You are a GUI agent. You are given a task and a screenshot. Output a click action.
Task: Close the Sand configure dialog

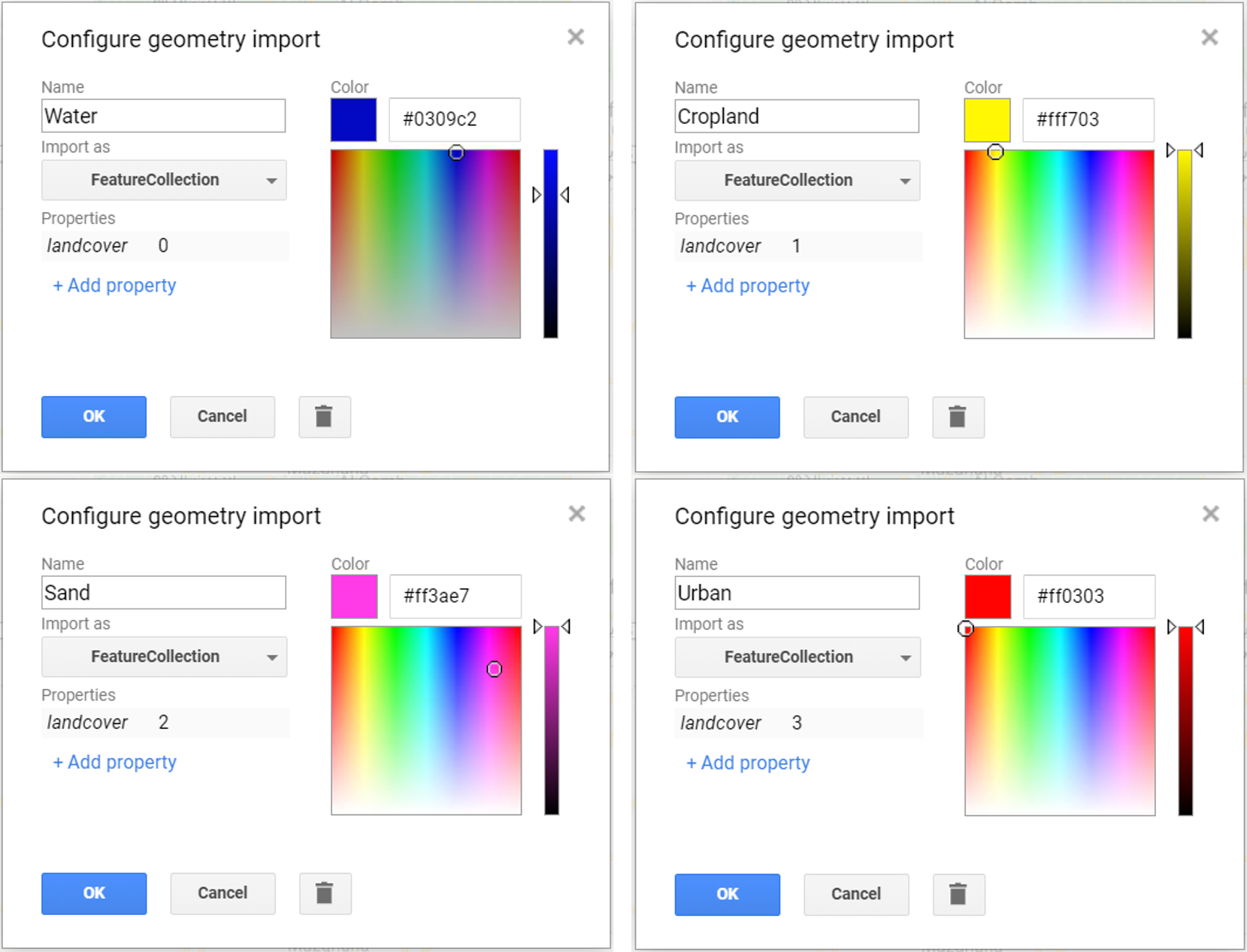577,514
